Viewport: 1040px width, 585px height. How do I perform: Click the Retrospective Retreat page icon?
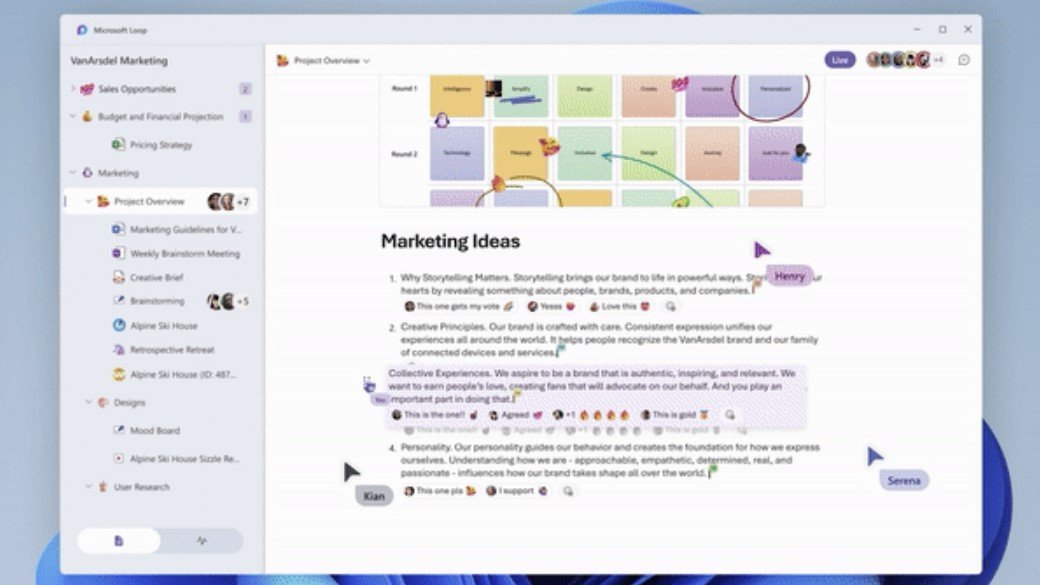pyautogui.click(x=119, y=350)
